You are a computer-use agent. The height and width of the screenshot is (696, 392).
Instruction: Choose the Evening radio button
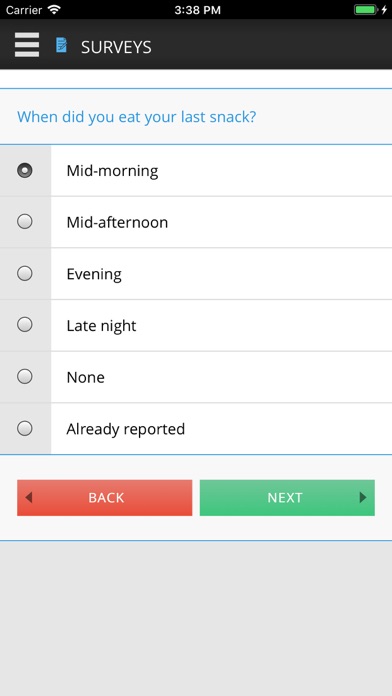pyautogui.click(x=25, y=273)
